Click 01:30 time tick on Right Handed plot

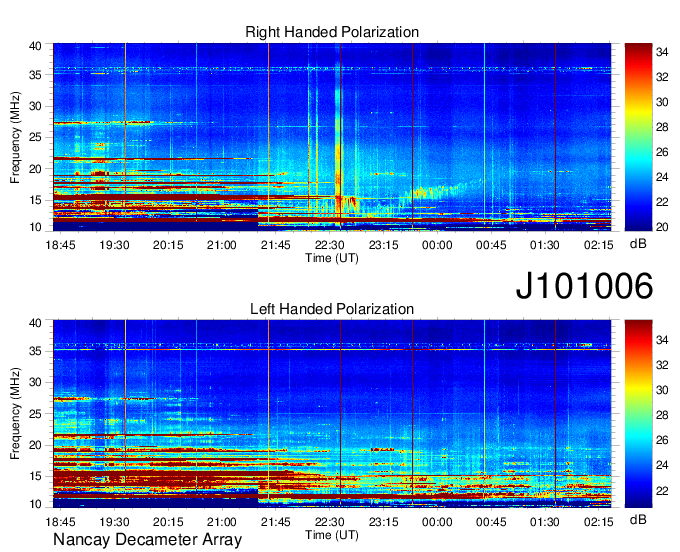pyautogui.click(x=545, y=245)
